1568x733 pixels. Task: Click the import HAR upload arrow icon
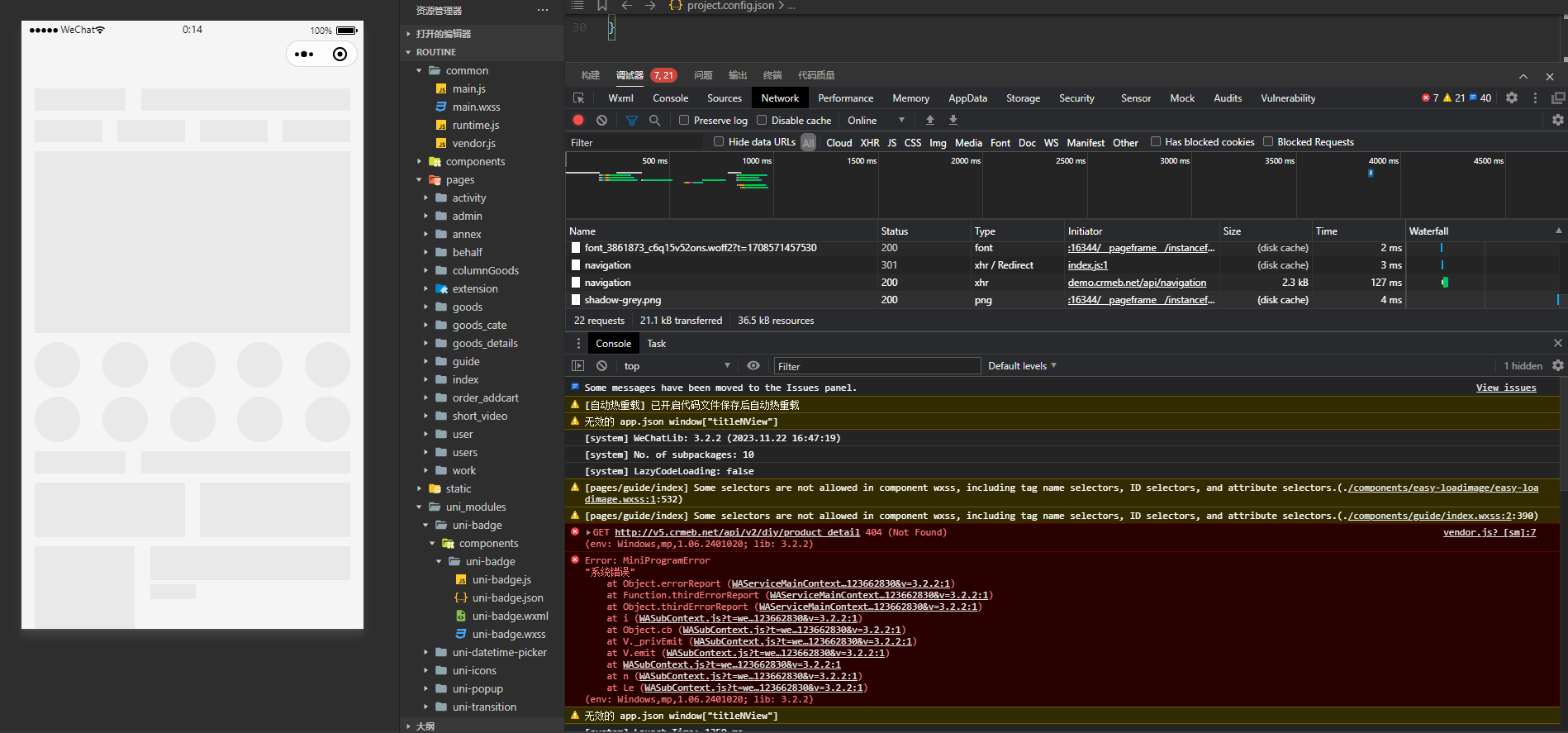(930, 120)
